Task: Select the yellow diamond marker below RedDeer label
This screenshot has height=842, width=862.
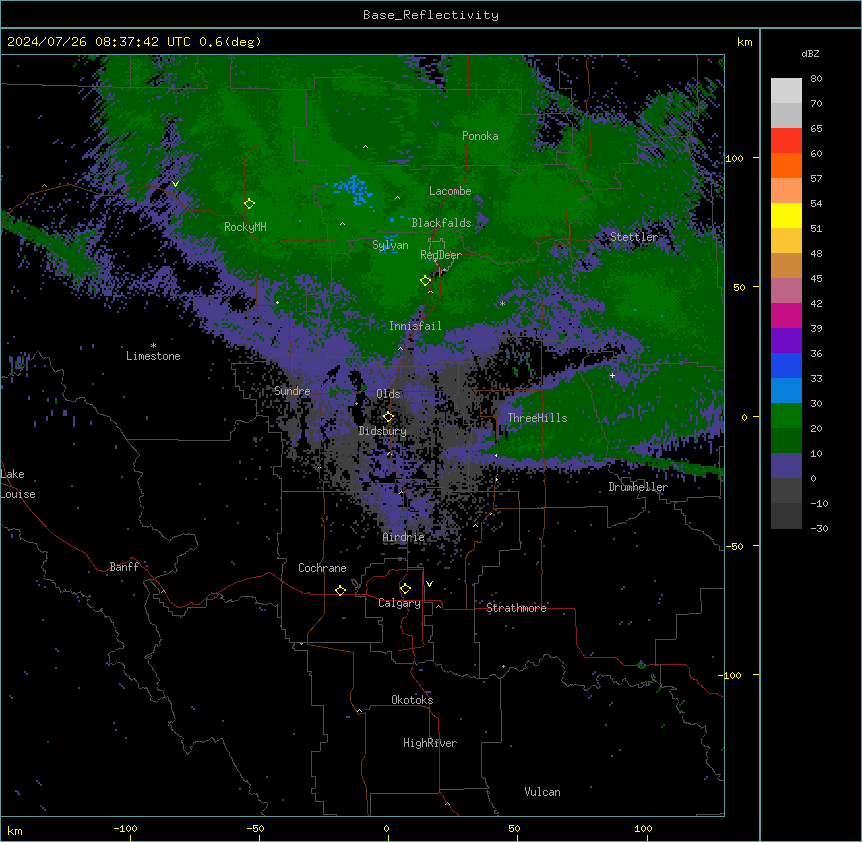Action: point(425,281)
